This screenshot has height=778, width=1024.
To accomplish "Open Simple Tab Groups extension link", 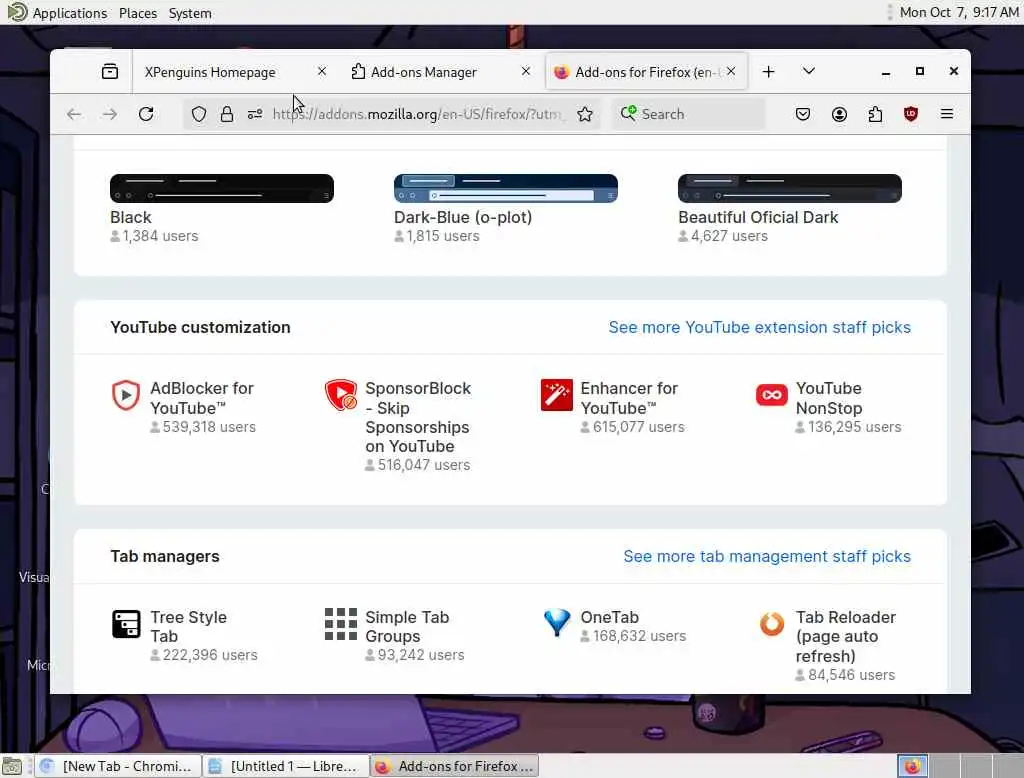I will (x=407, y=626).
